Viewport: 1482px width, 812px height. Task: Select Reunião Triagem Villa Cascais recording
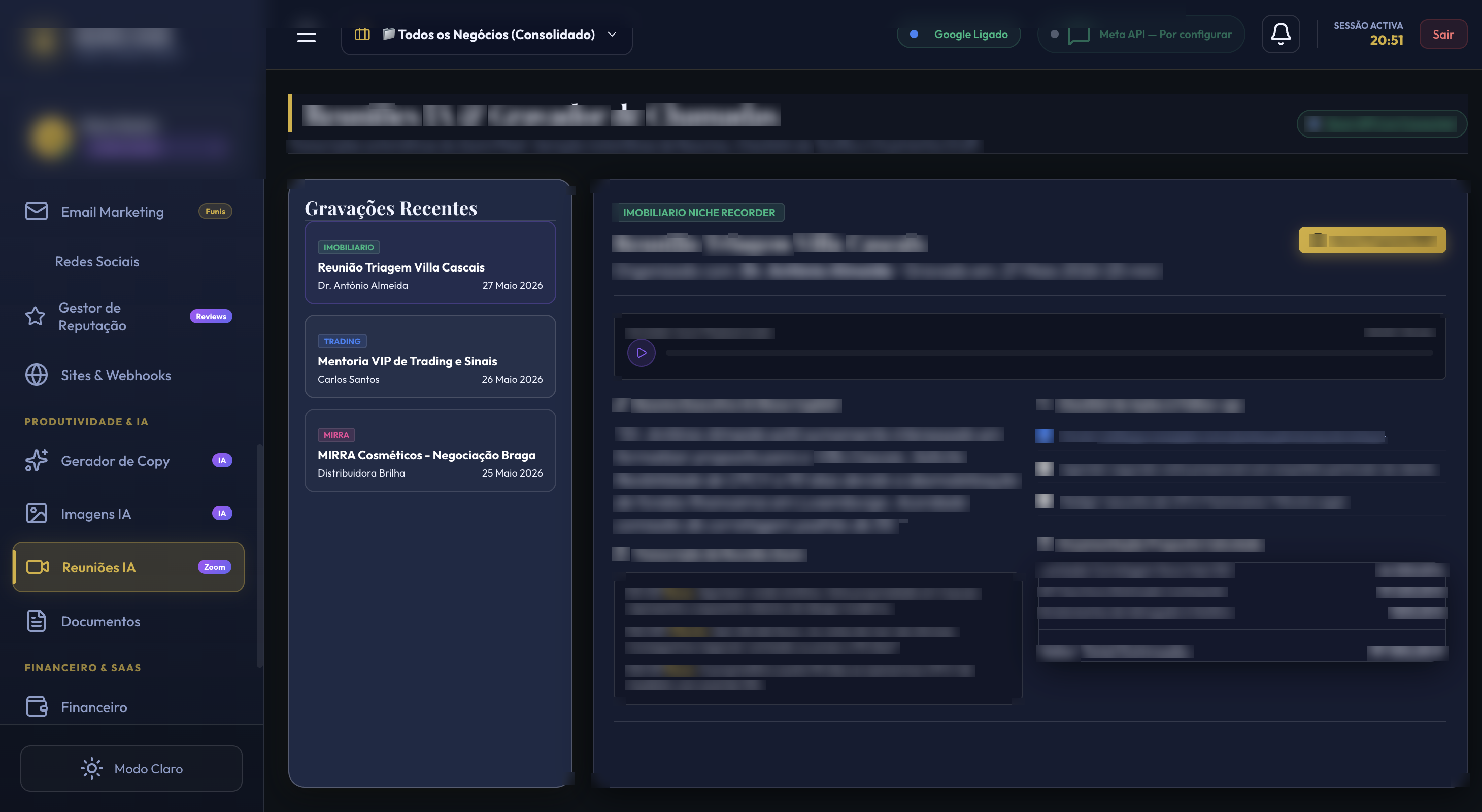point(430,262)
